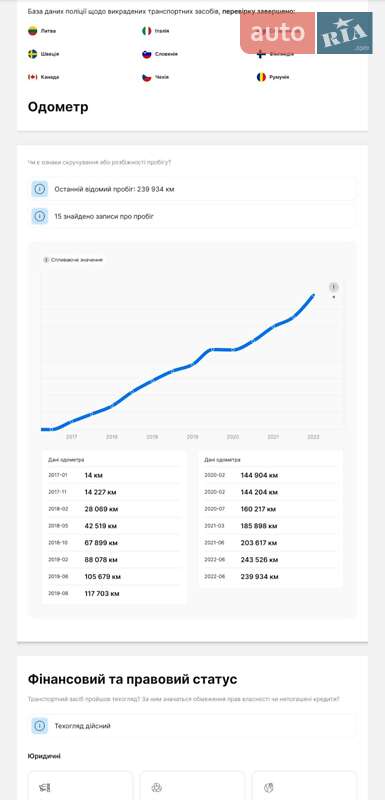Click the info marker at graph end
The height and width of the screenshot is (800, 385).
click(x=334, y=287)
